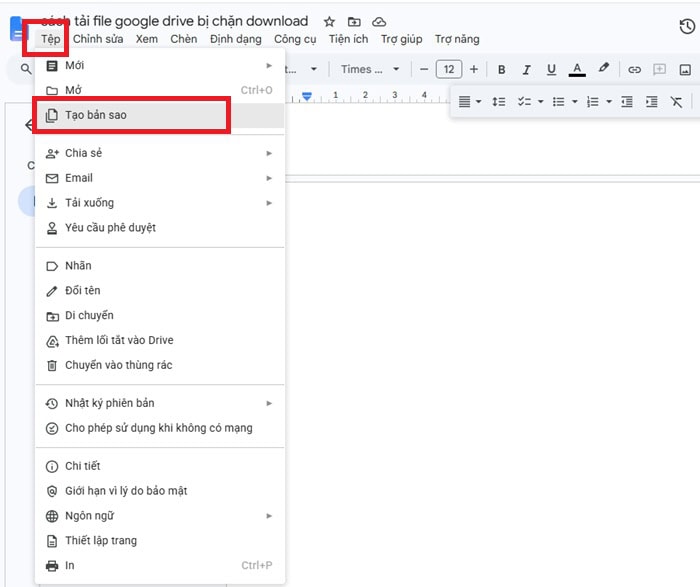Expand the Tải xuống submenu
The width and height of the screenshot is (700, 587).
(x=159, y=203)
